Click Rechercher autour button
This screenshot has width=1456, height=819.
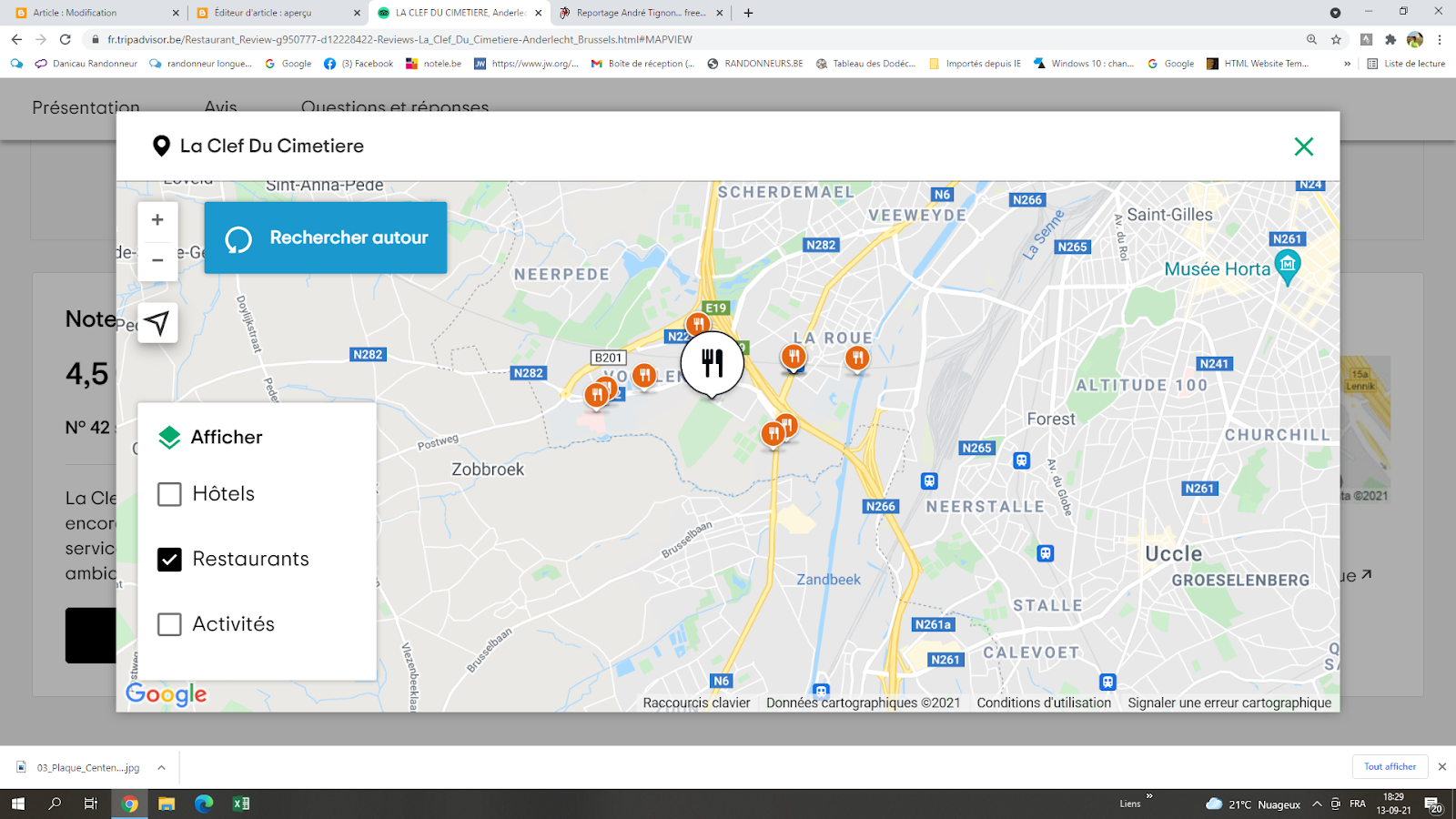click(x=326, y=238)
